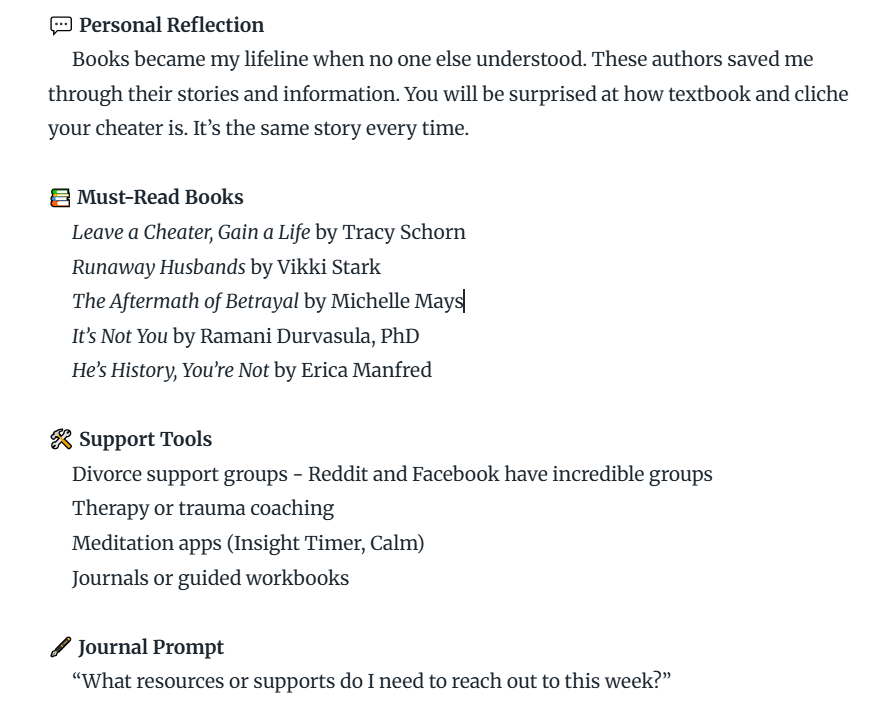Click the Support Tools heading text
Image resolution: width=873 pixels, height=723 pixels.
(x=145, y=440)
